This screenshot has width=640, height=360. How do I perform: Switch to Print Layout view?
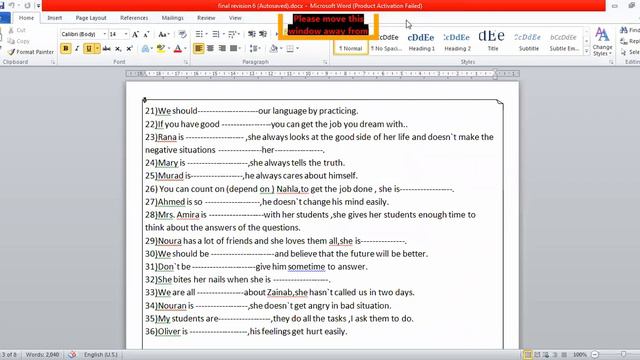(x=528, y=355)
